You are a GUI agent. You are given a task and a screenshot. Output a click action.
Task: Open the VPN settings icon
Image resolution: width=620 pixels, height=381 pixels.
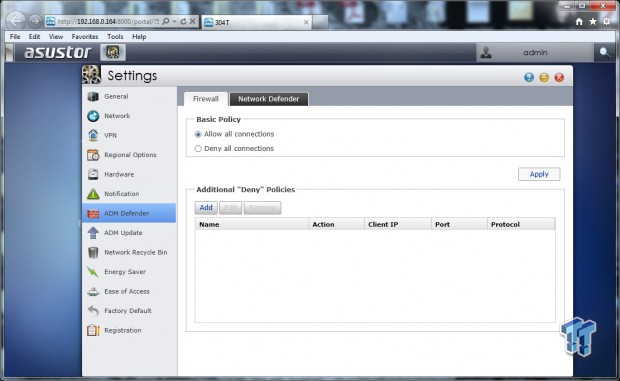pyautogui.click(x=93, y=135)
